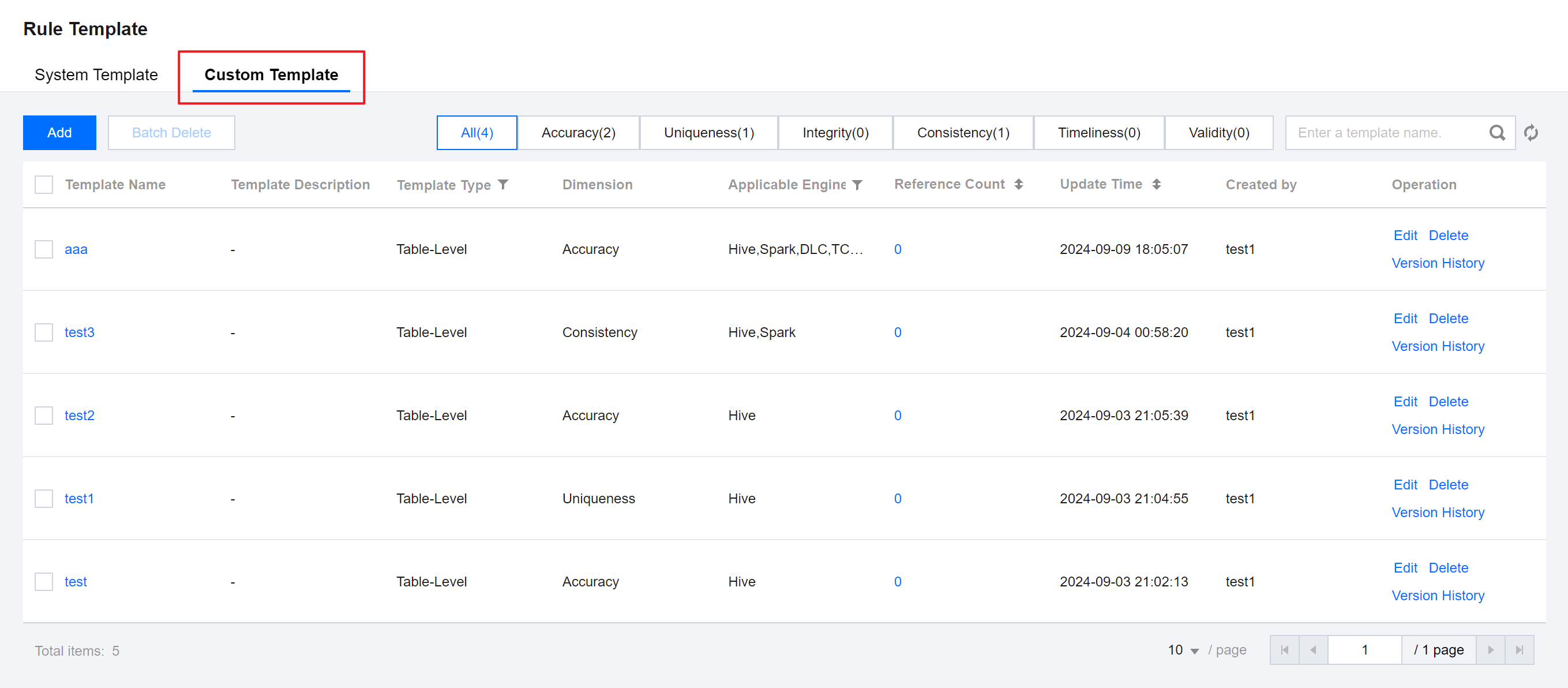
Task: Sort by Update Time arrows
Action: [1156, 185]
